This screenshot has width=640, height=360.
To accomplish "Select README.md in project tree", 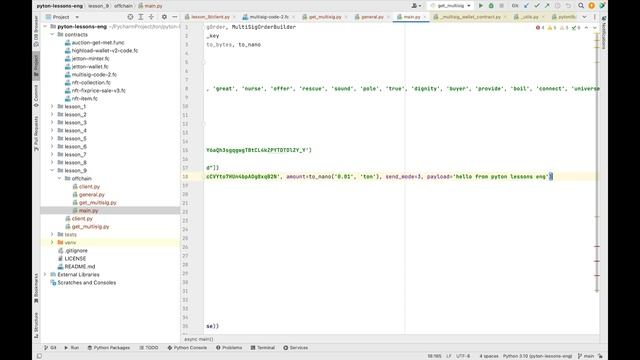I will pyautogui.click(x=80, y=267).
